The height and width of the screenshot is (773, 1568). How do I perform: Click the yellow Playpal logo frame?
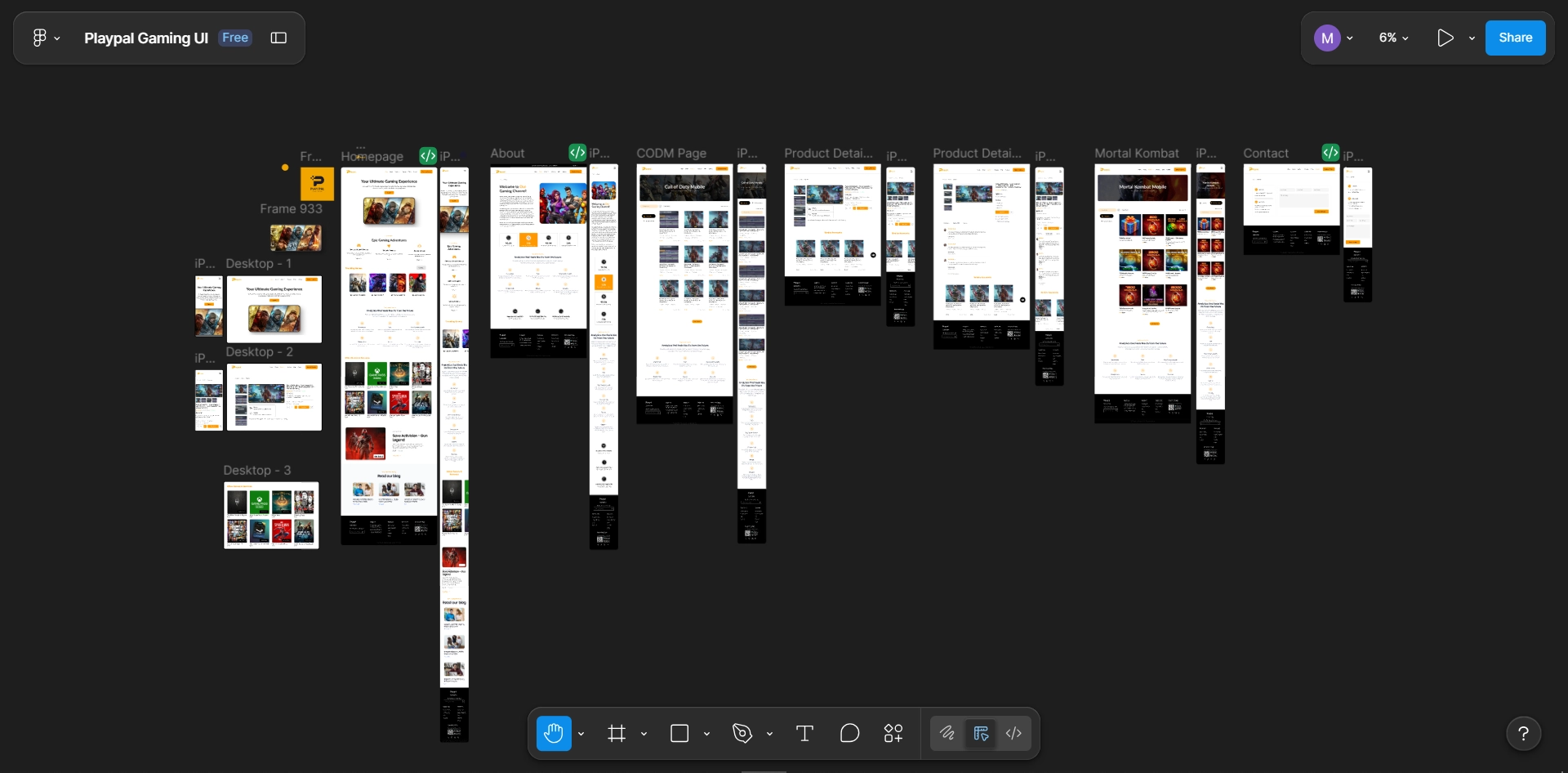tap(317, 184)
